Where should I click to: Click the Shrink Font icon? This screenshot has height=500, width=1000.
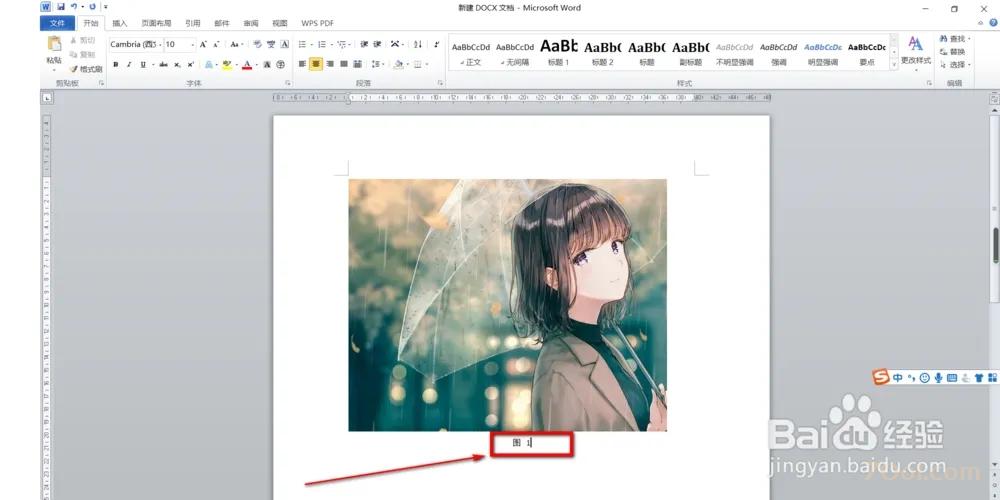click(216, 45)
